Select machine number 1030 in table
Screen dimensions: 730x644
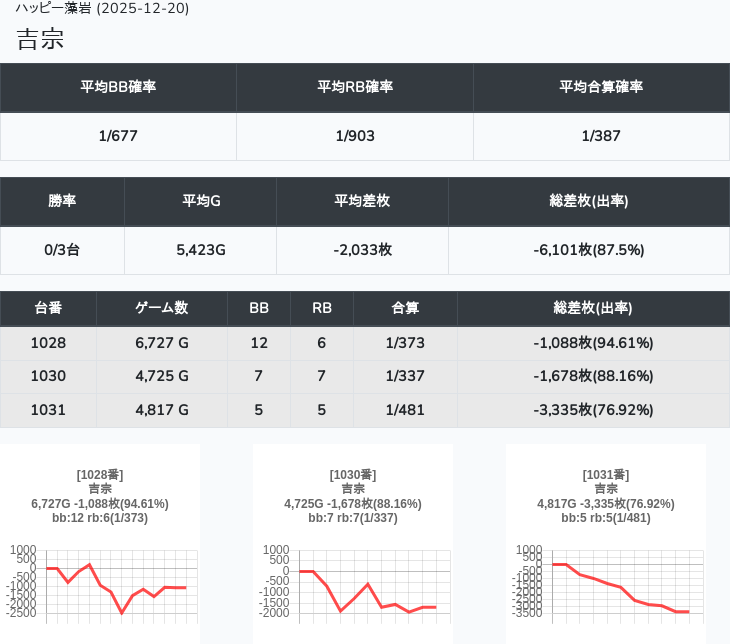(48, 376)
